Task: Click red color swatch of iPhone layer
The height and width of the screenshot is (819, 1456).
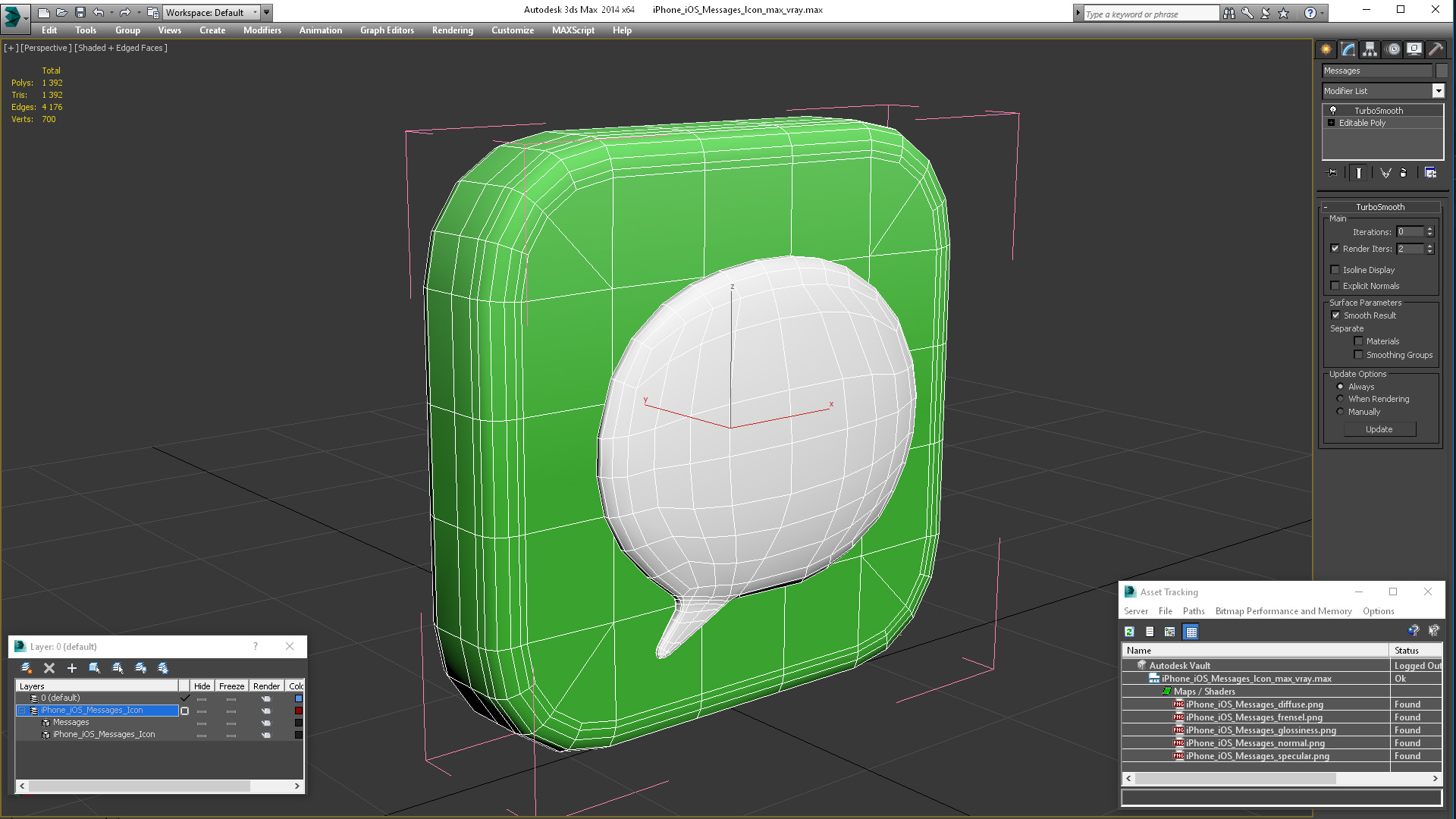Action: tap(298, 711)
